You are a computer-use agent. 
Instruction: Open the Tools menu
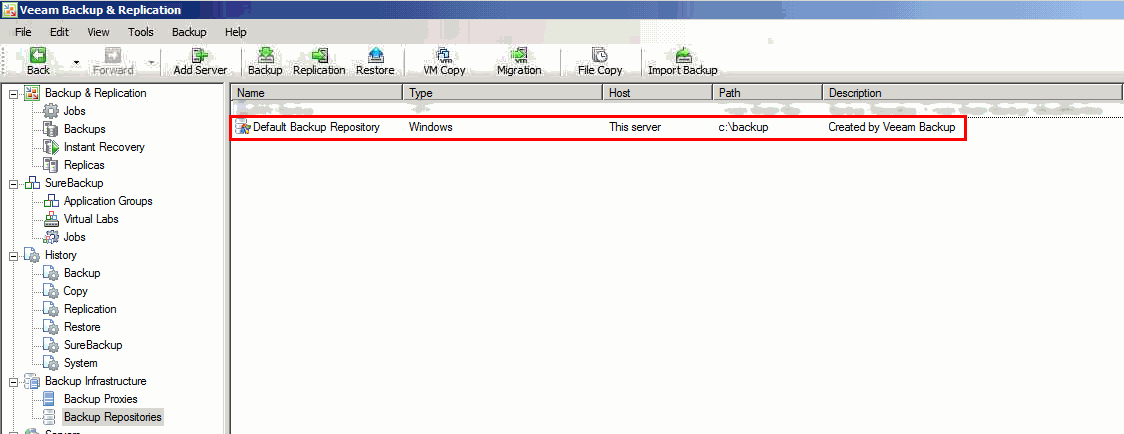pyautogui.click(x=141, y=32)
